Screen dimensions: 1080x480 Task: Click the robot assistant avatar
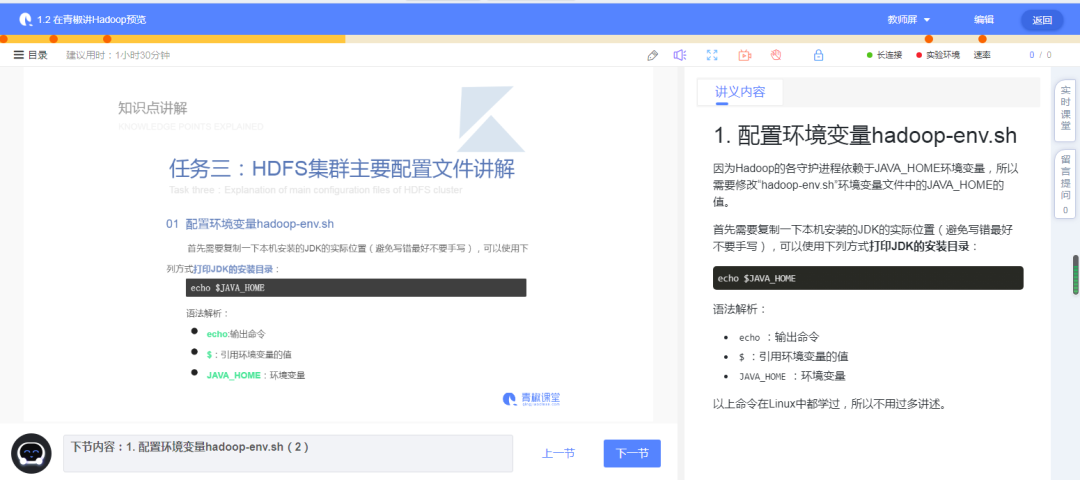coord(31,453)
